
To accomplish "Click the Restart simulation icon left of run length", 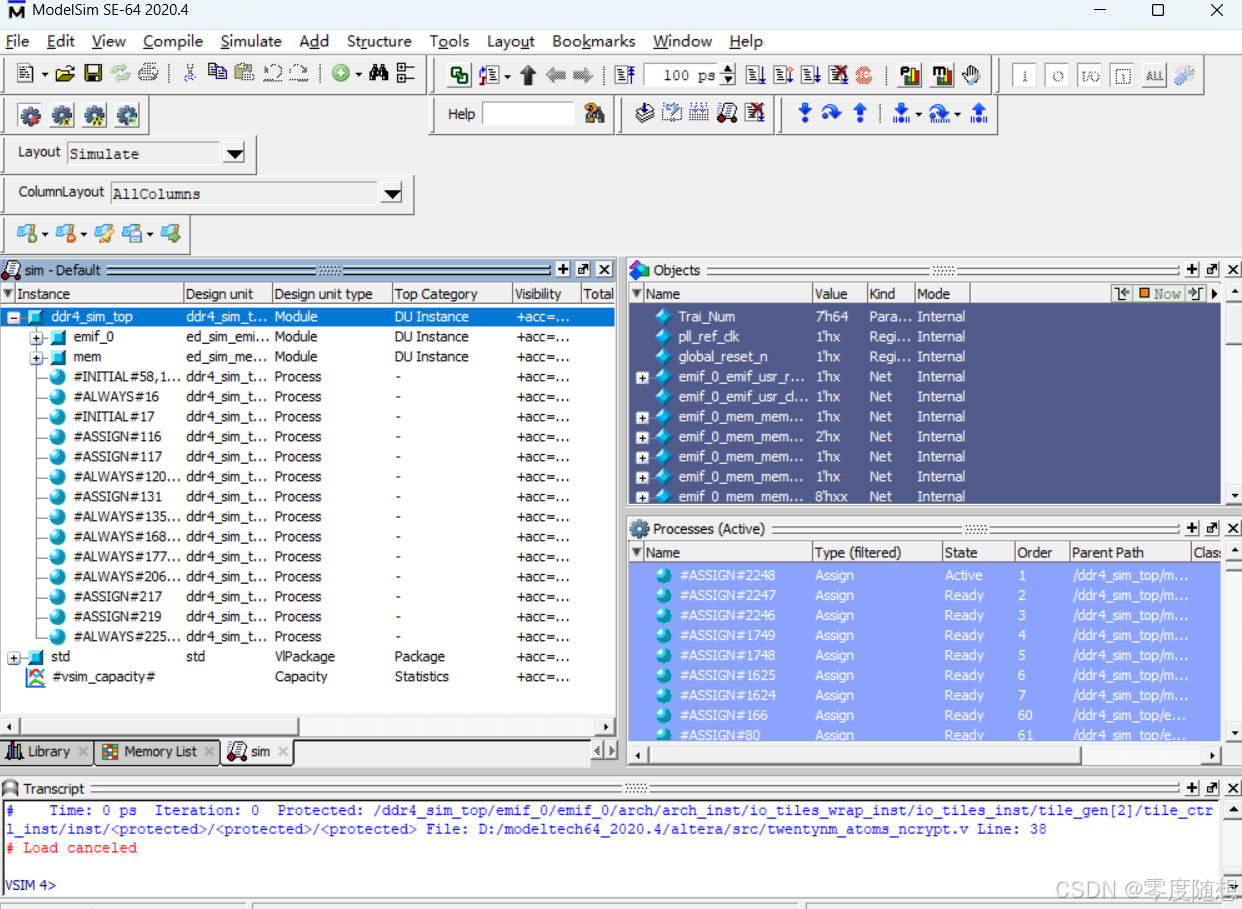I will pyautogui.click(x=625, y=75).
